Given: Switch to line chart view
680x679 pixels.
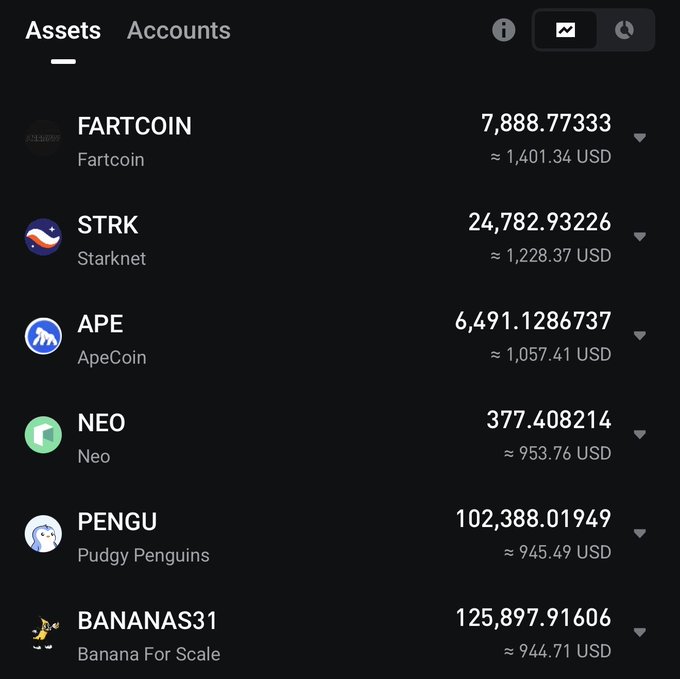Looking at the screenshot, I should click(566, 30).
